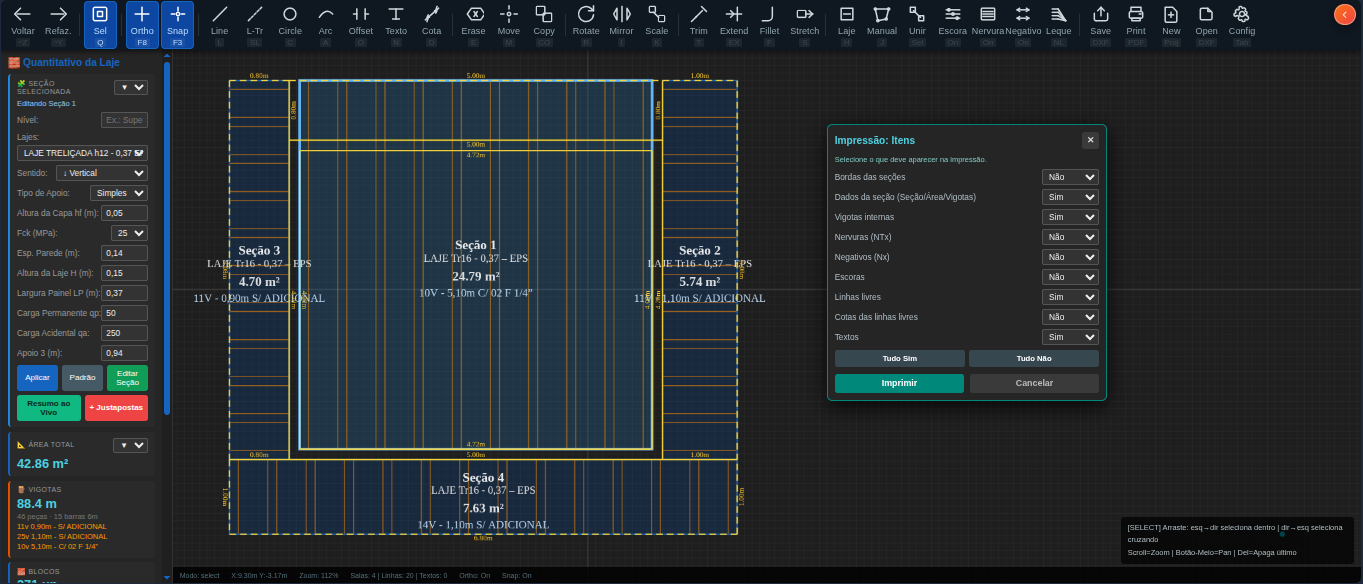Image resolution: width=1363 pixels, height=584 pixels.
Task: Click the Refaz. redo arrow
Action: point(58,25)
